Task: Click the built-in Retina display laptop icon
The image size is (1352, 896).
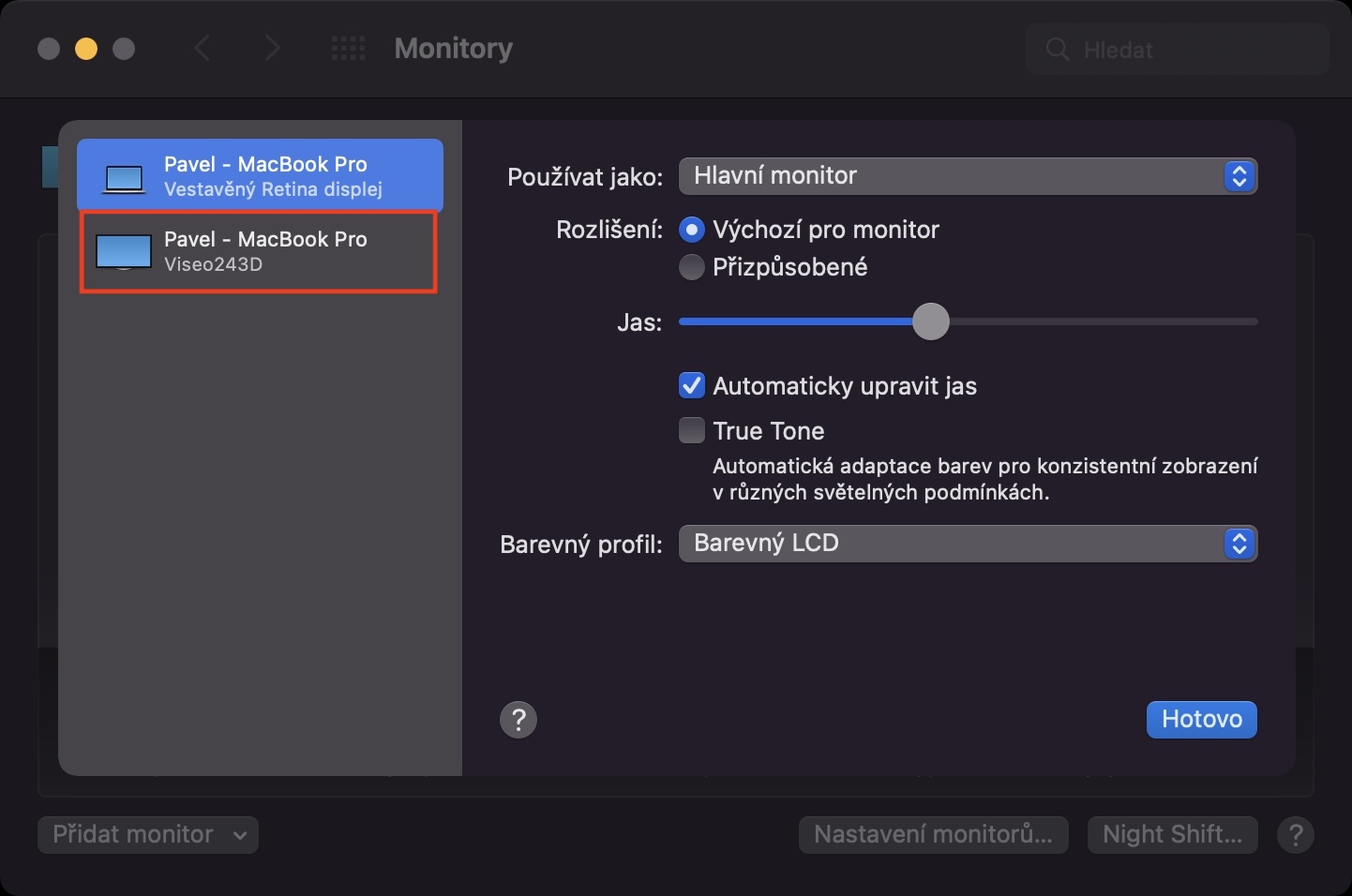Action: point(125,177)
